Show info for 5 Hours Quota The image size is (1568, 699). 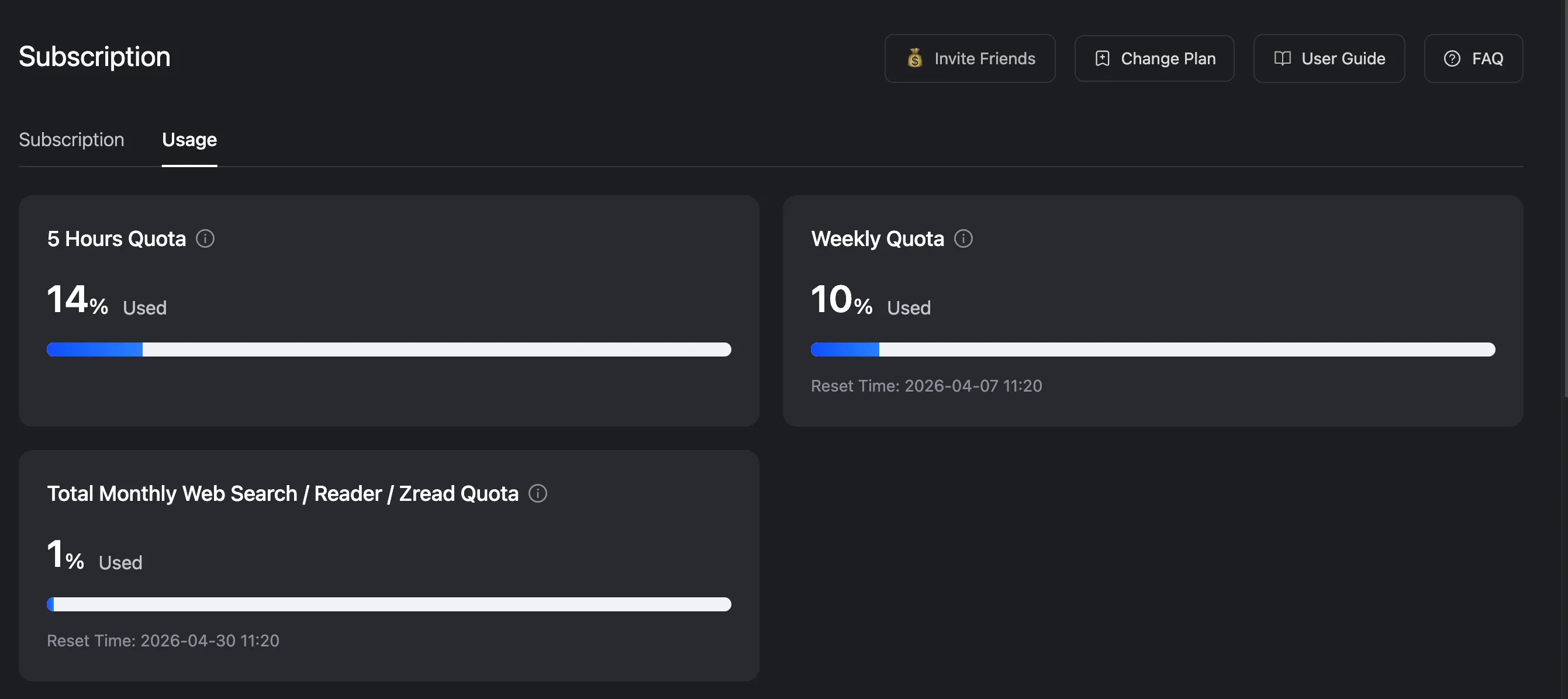(205, 238)
